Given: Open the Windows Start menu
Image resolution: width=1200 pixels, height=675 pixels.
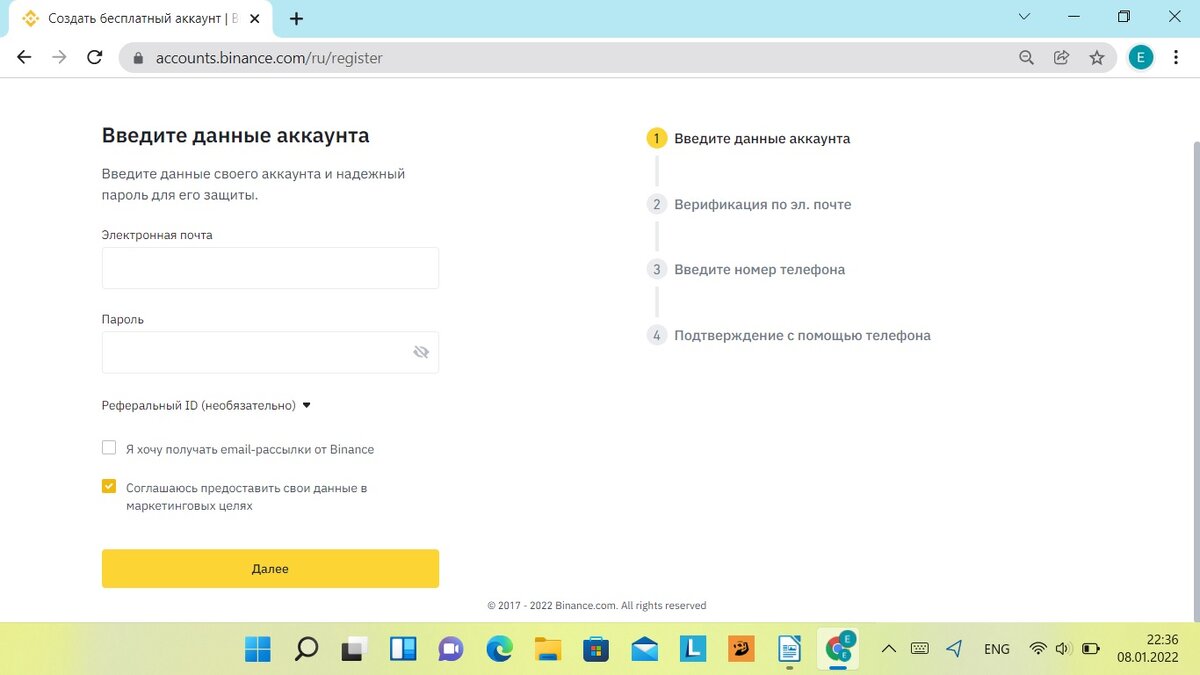Looking at the screenshot, I should pos(258,649).
